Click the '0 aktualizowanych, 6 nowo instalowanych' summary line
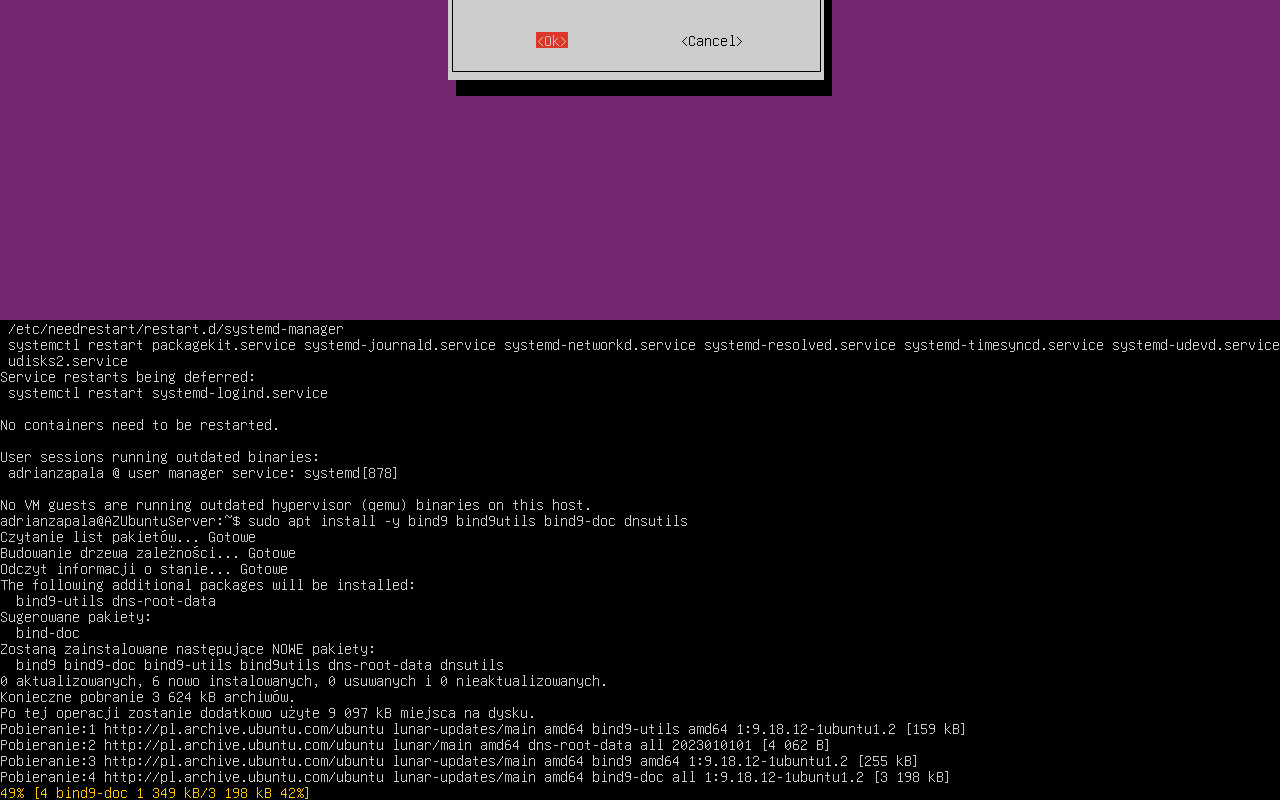The image size is (1280, 800). [304, 681]
